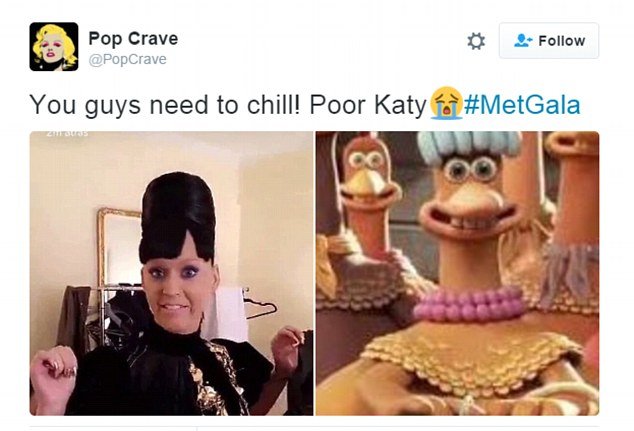Click the tweet text 'You guys need to chill!'
634x431 pixels.
click(x=165, y=105)
